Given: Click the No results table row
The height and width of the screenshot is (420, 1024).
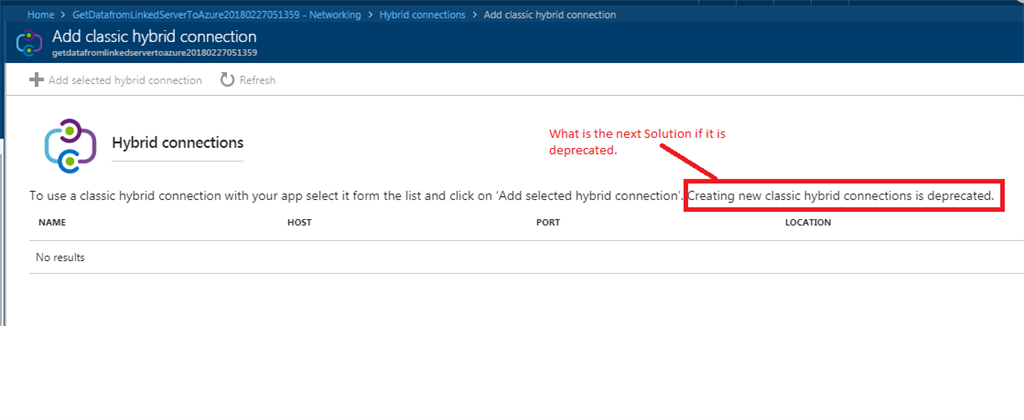Looking at the screenshot, I should (x=526, y=257).
